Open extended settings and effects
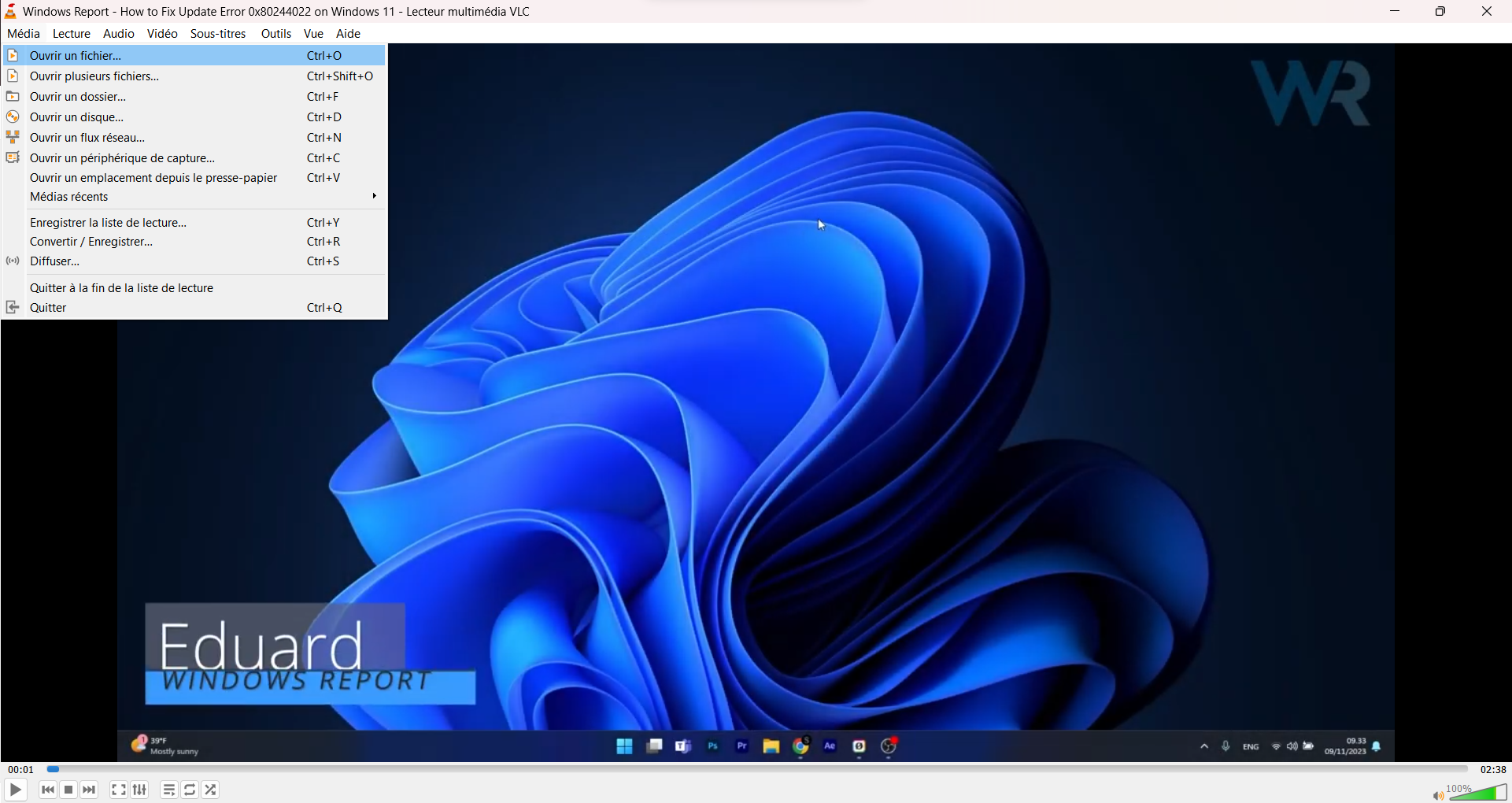The width and height of the screenshot is (1512, 803). coord(139,790)
